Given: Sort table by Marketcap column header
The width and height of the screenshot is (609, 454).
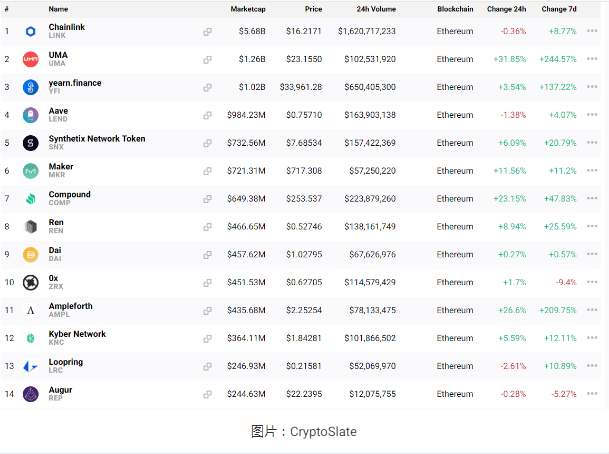Looking at the screenshot, I should coord(248,8).
